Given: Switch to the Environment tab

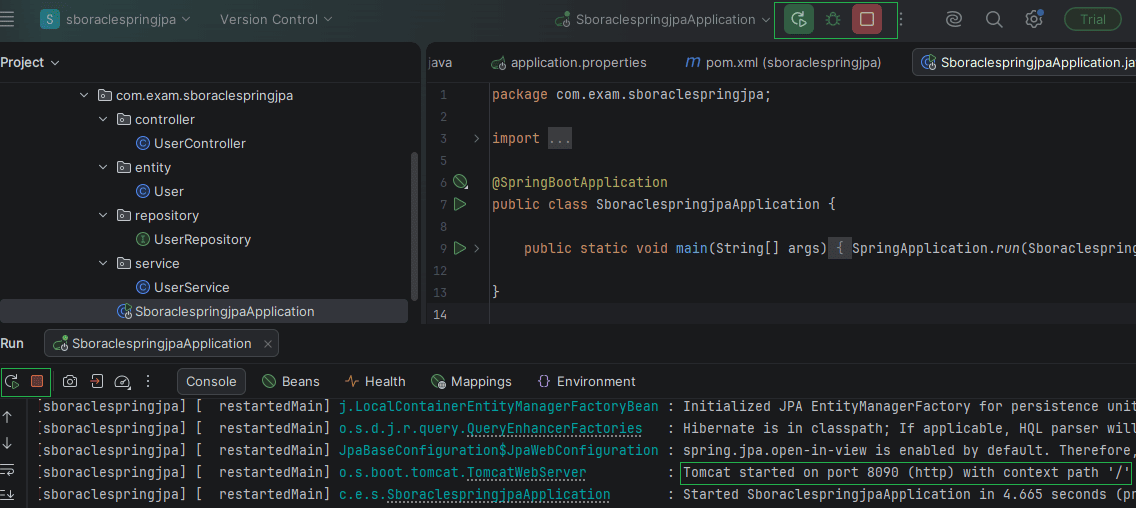Looking at the screenshot, I should coord(586,381).
